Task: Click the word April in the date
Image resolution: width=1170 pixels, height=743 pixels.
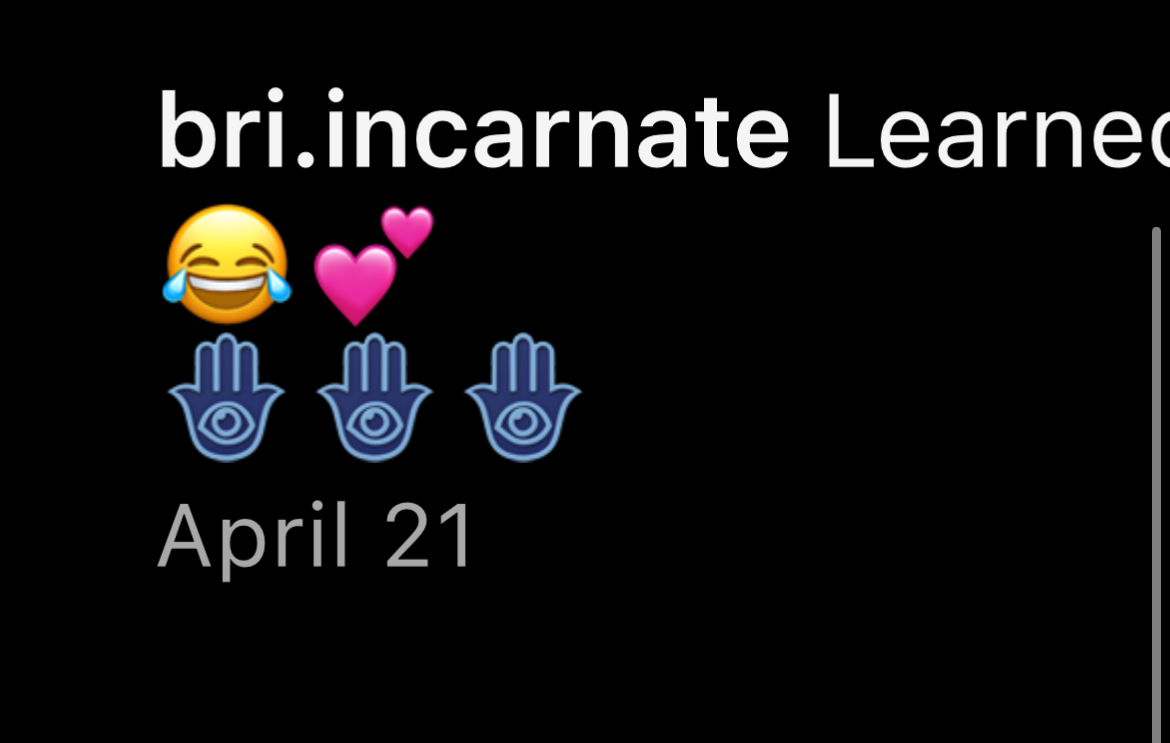Action: (254, 537)
